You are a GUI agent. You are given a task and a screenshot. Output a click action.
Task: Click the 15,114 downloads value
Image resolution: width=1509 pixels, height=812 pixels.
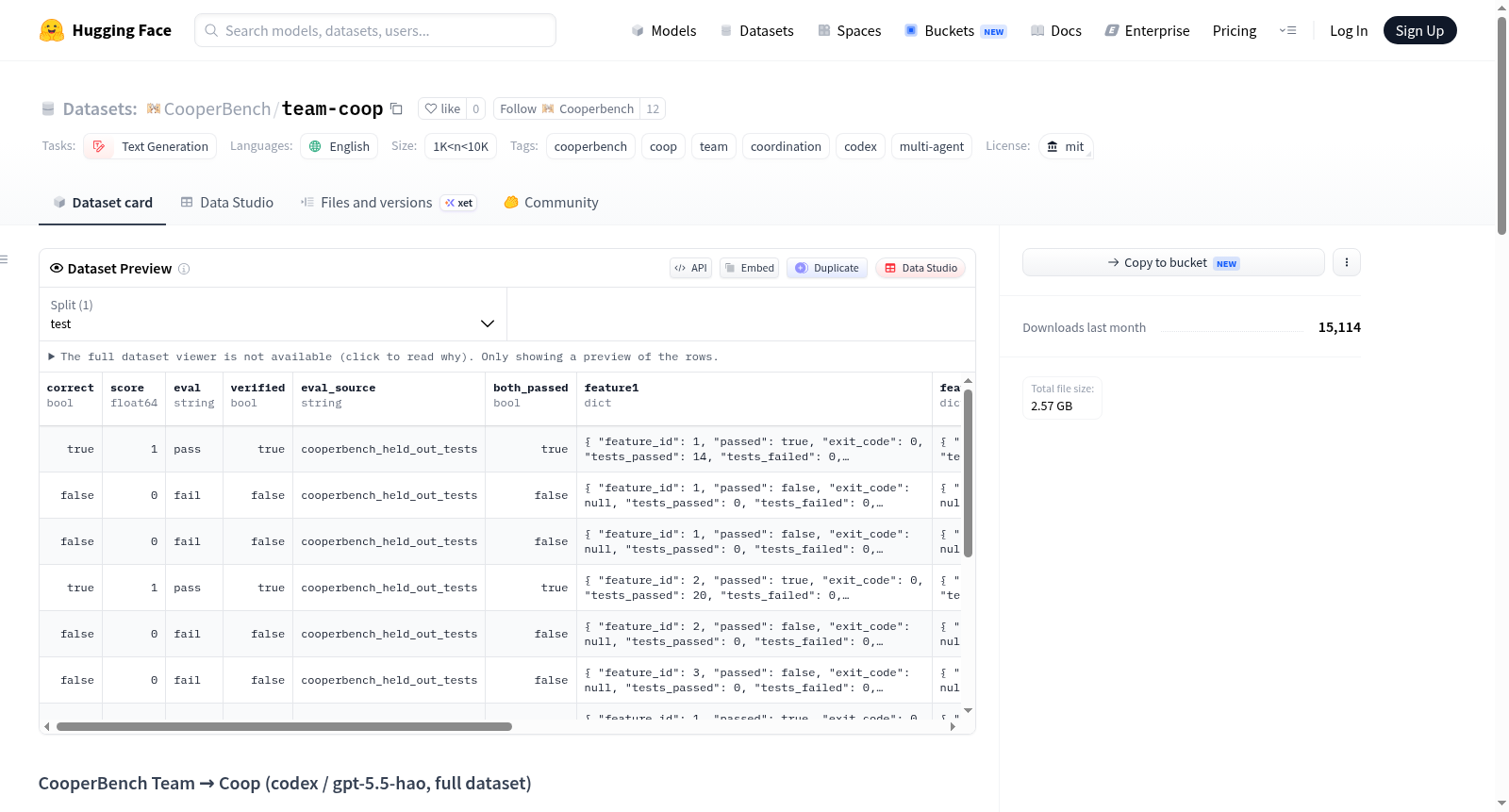[1339, 327]
